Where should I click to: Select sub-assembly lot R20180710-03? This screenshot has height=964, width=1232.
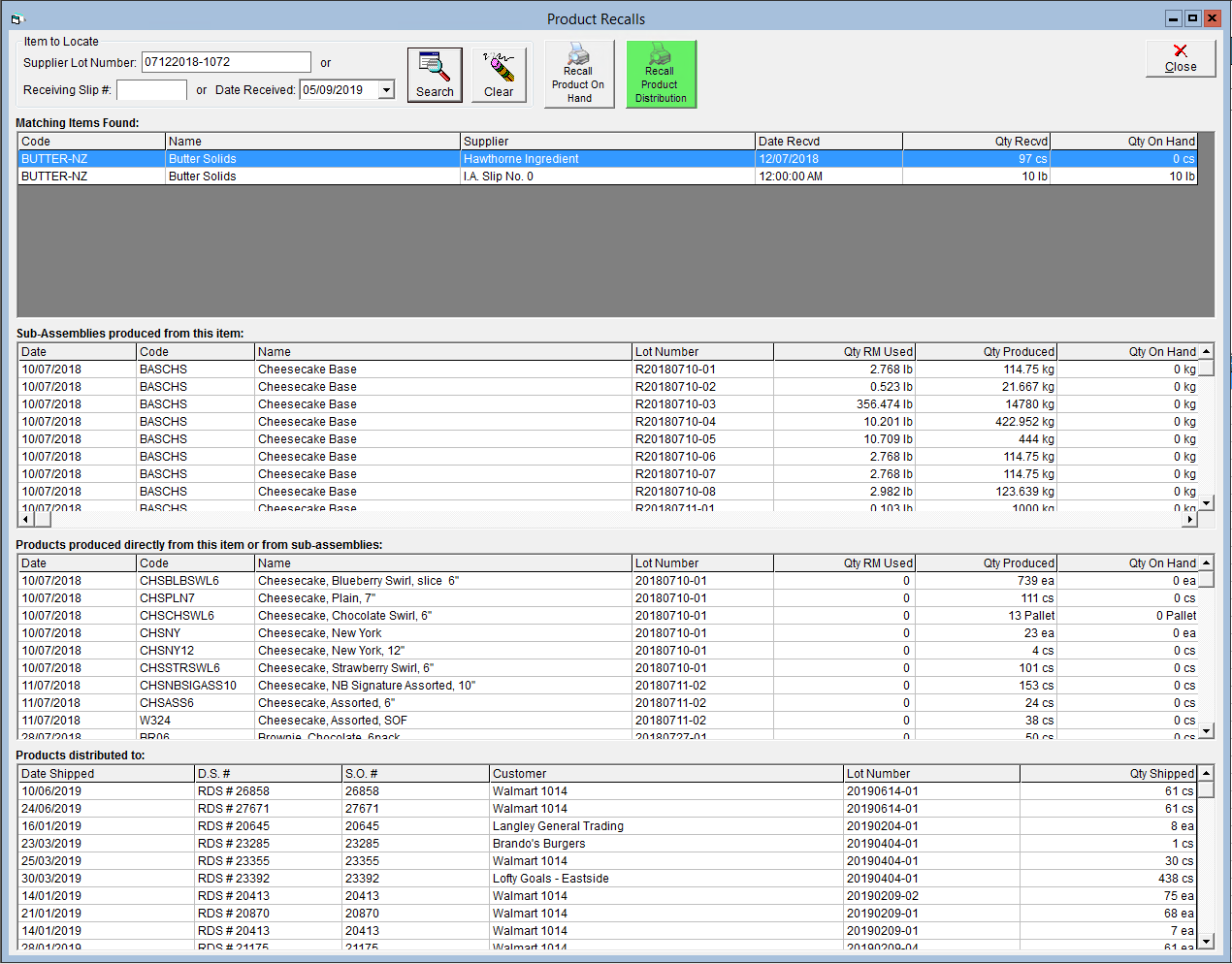pyautogui.click(x=607, y=404)
